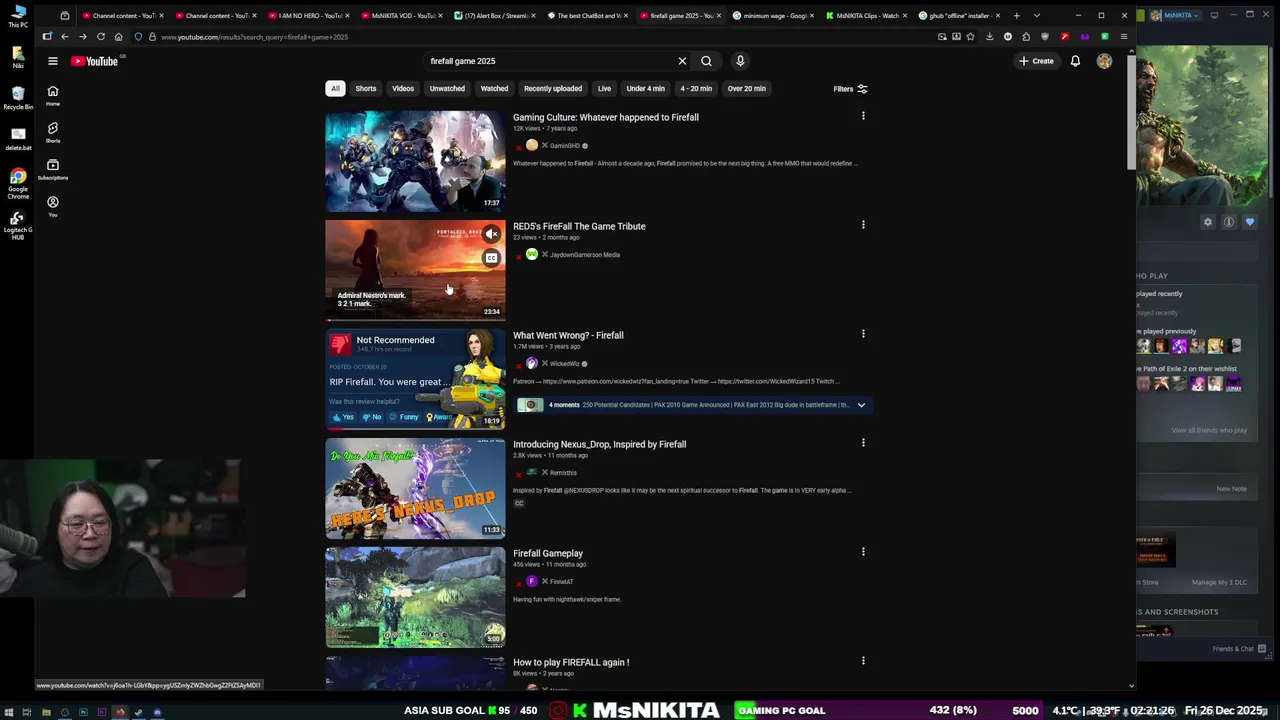1280x720 pixels.
Task: Select the Recently uploaded filter chip
Action: pos(553,89)
